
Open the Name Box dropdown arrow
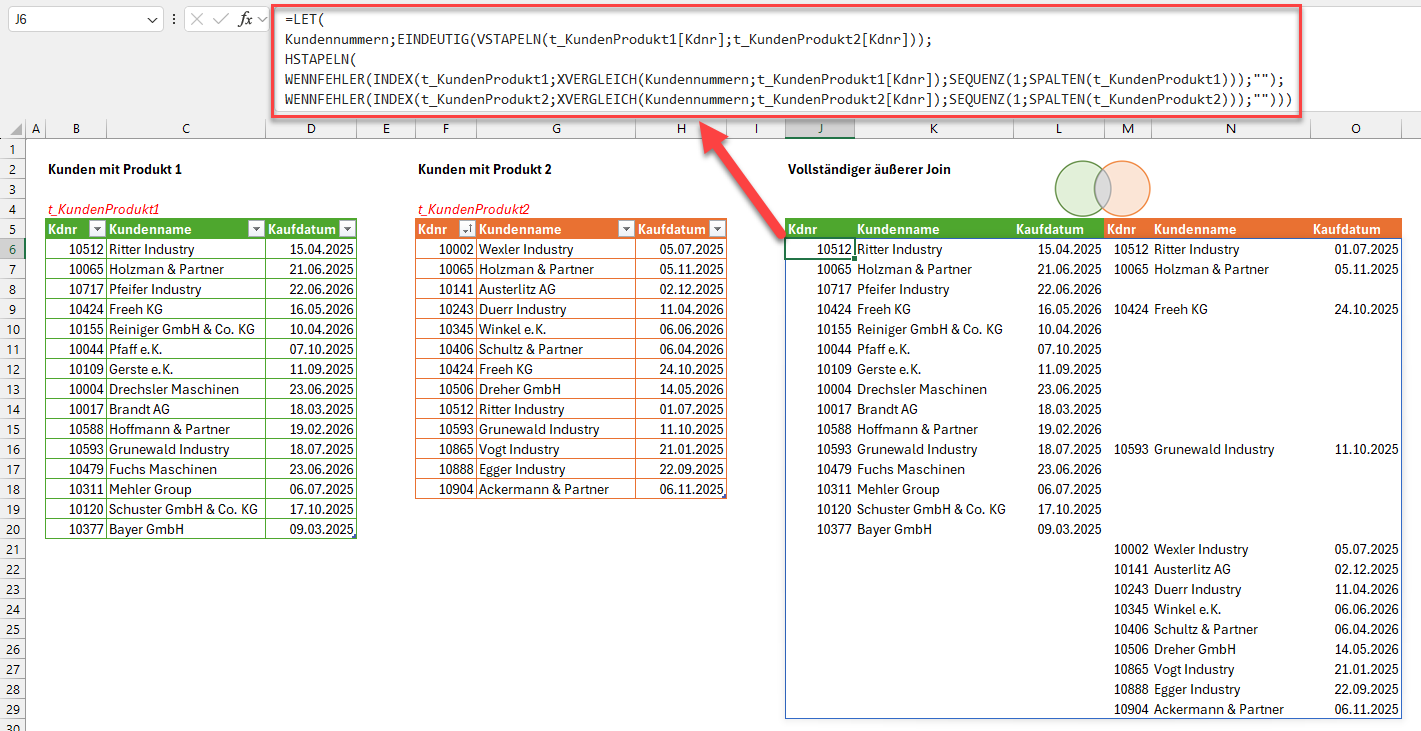coord(152,19)
